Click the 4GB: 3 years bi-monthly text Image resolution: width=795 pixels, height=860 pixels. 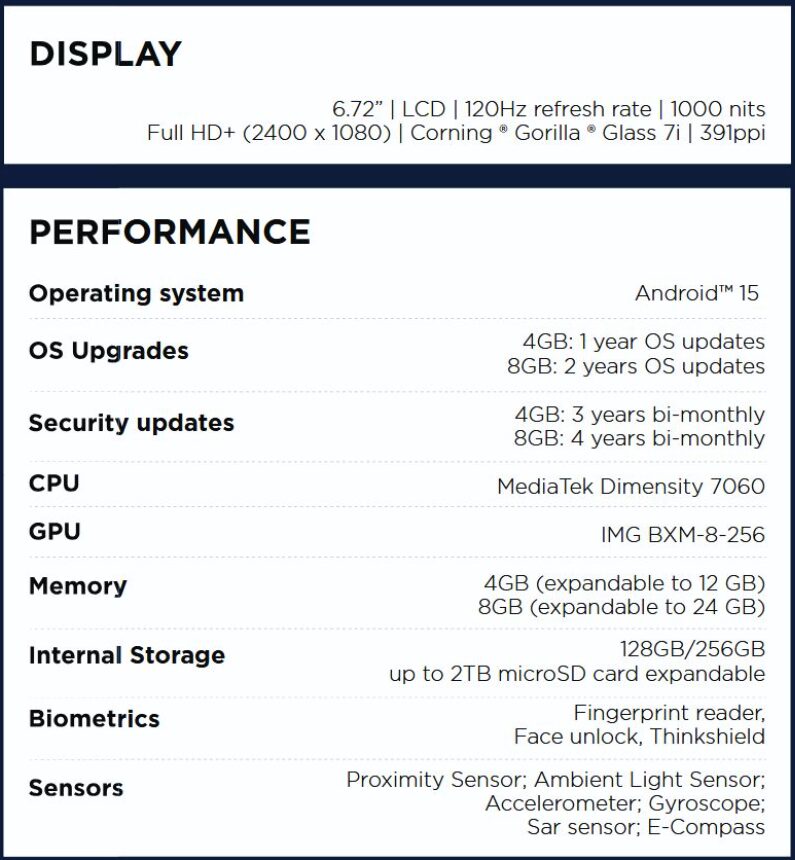coord(640,415)
